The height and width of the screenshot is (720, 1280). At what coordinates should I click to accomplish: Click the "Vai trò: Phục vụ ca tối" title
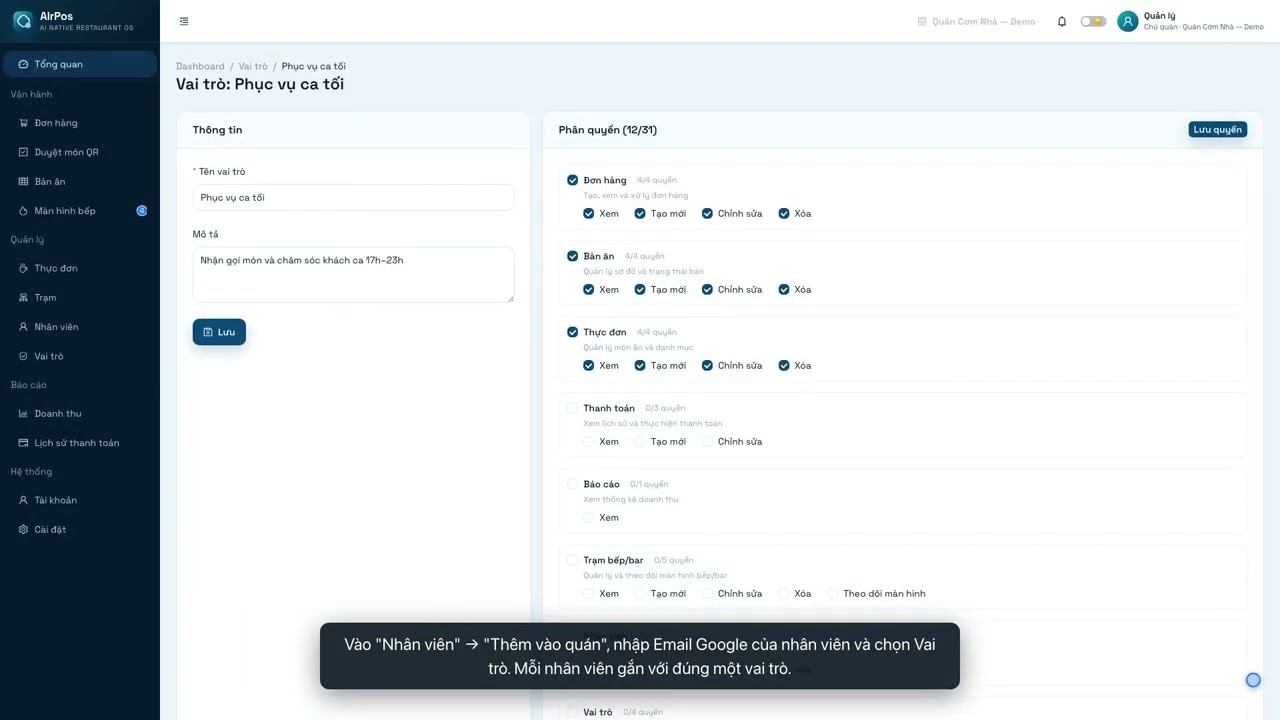tap(260, 84)
